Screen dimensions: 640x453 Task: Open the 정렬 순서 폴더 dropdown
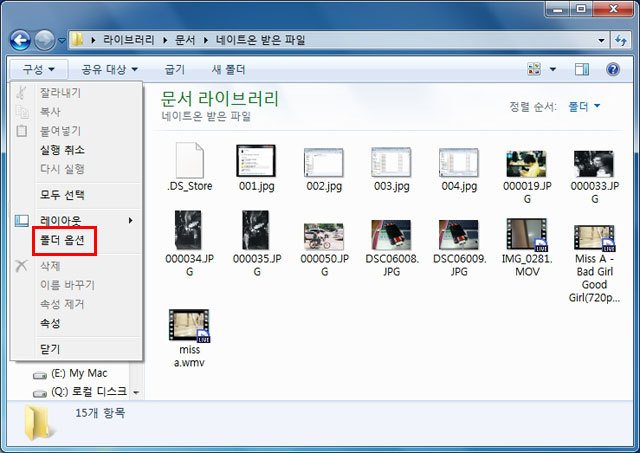click(x=584, y=106)
